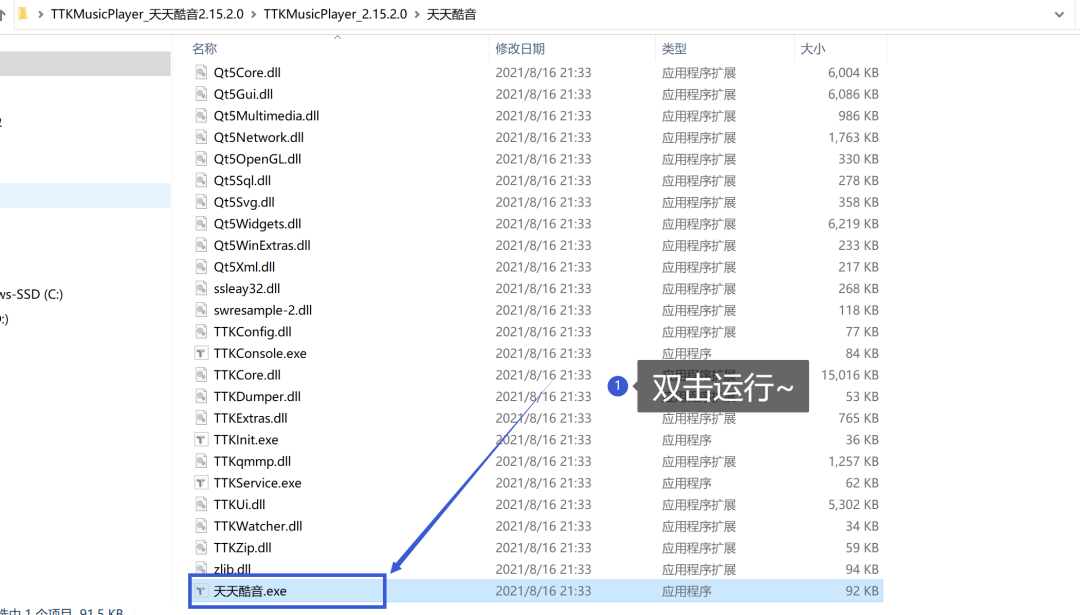Image resolution: width=1080 pixels, height=615 pixels.
Task: Click the TTKUi.dll file icon
Action: tap(200, 504)
